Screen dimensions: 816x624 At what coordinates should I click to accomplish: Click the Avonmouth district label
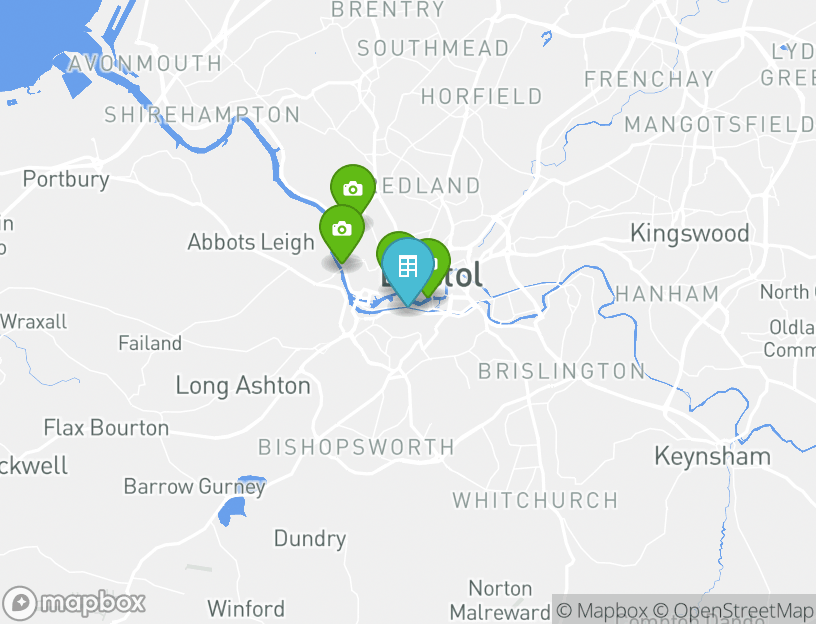pos(145,63)
